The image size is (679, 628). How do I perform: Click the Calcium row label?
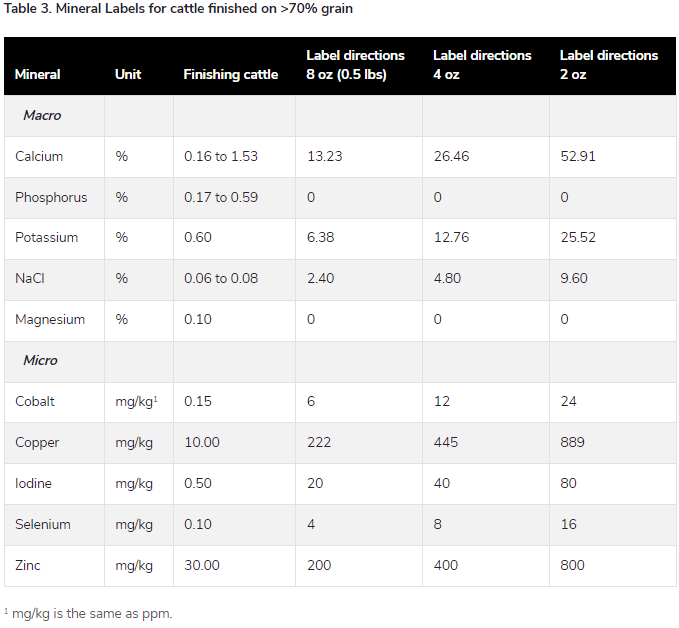(39, 157)
